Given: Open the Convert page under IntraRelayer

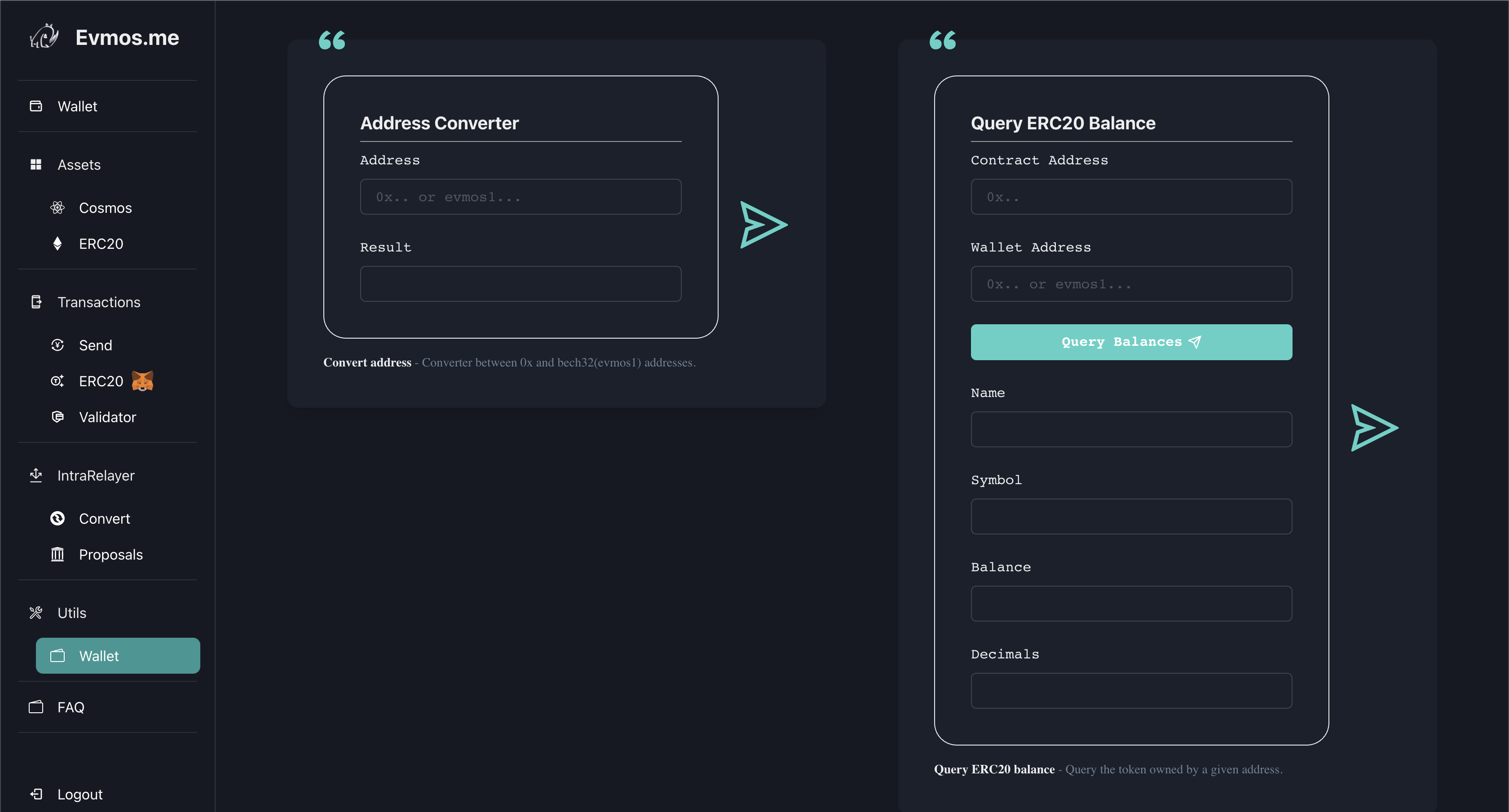Looking at the screenshot, I should [x=104, y=518].
